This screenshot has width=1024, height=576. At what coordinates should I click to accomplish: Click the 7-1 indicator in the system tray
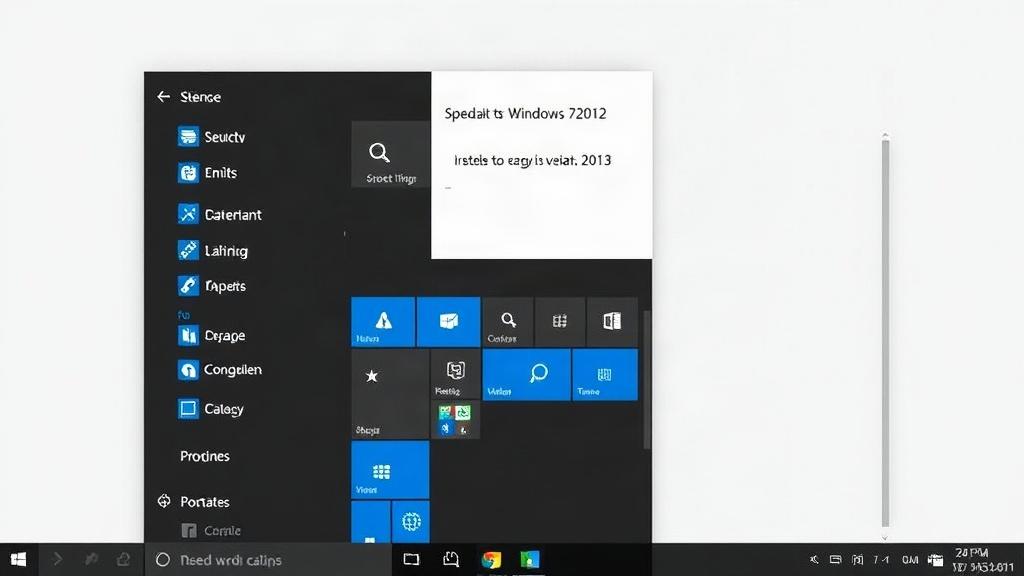coord(881,560)
